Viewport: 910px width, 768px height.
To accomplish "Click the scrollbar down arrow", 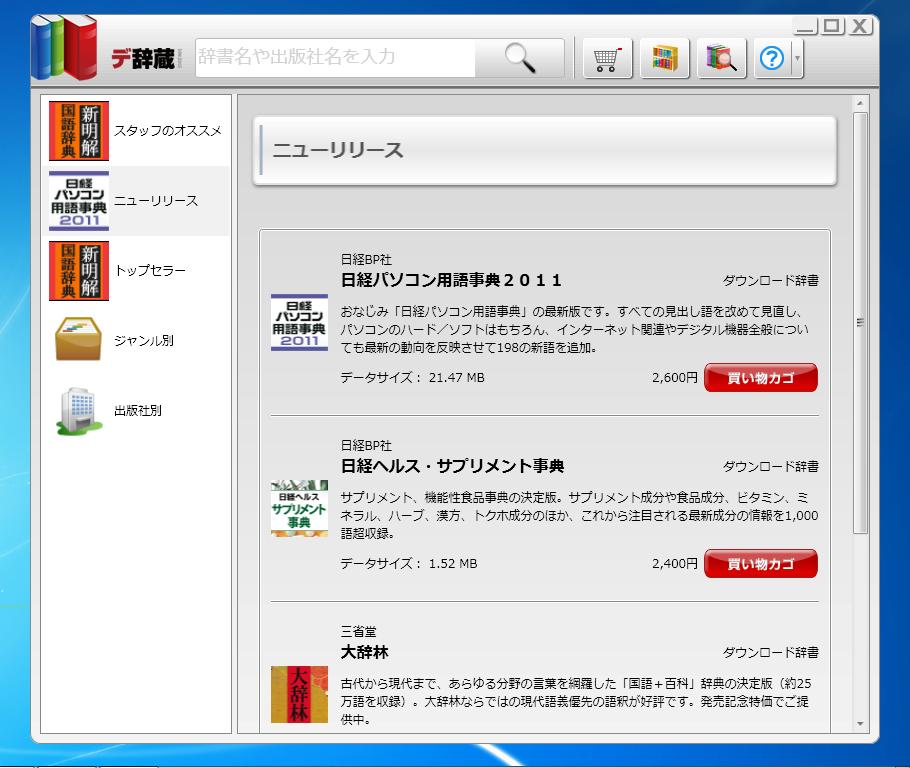I will pyautogui.click(x=860, y=724).
